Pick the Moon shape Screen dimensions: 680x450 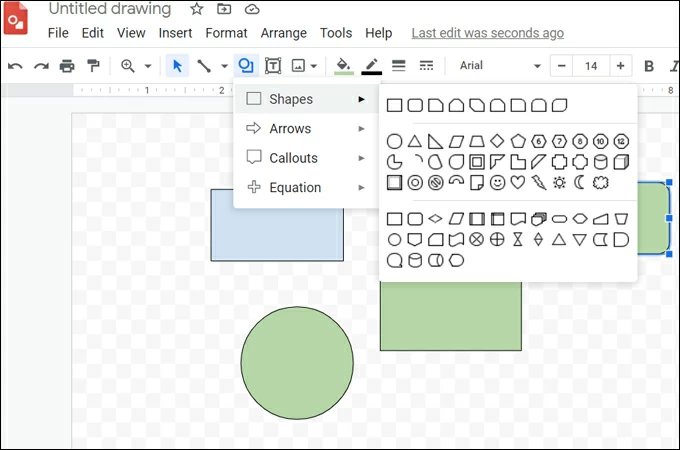[x=579, y=183]
